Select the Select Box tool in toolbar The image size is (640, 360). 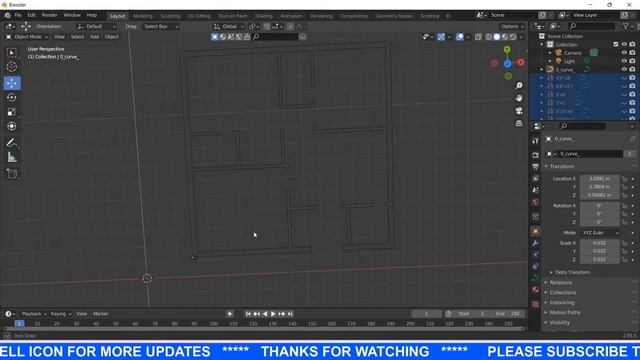pyautogui.click(x=11, y=53)
